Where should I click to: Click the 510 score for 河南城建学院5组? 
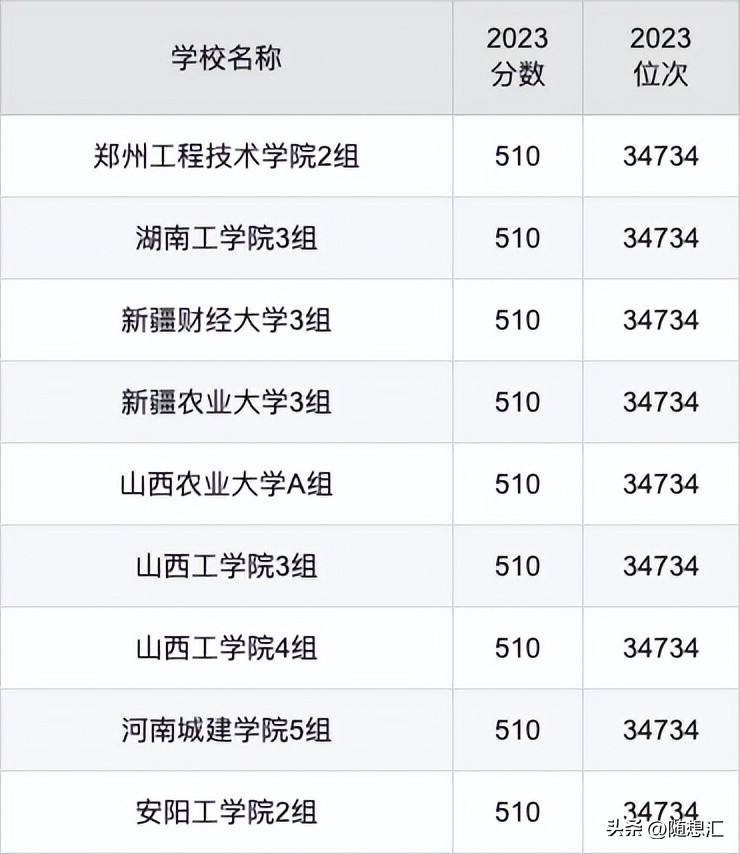[517, 730]
